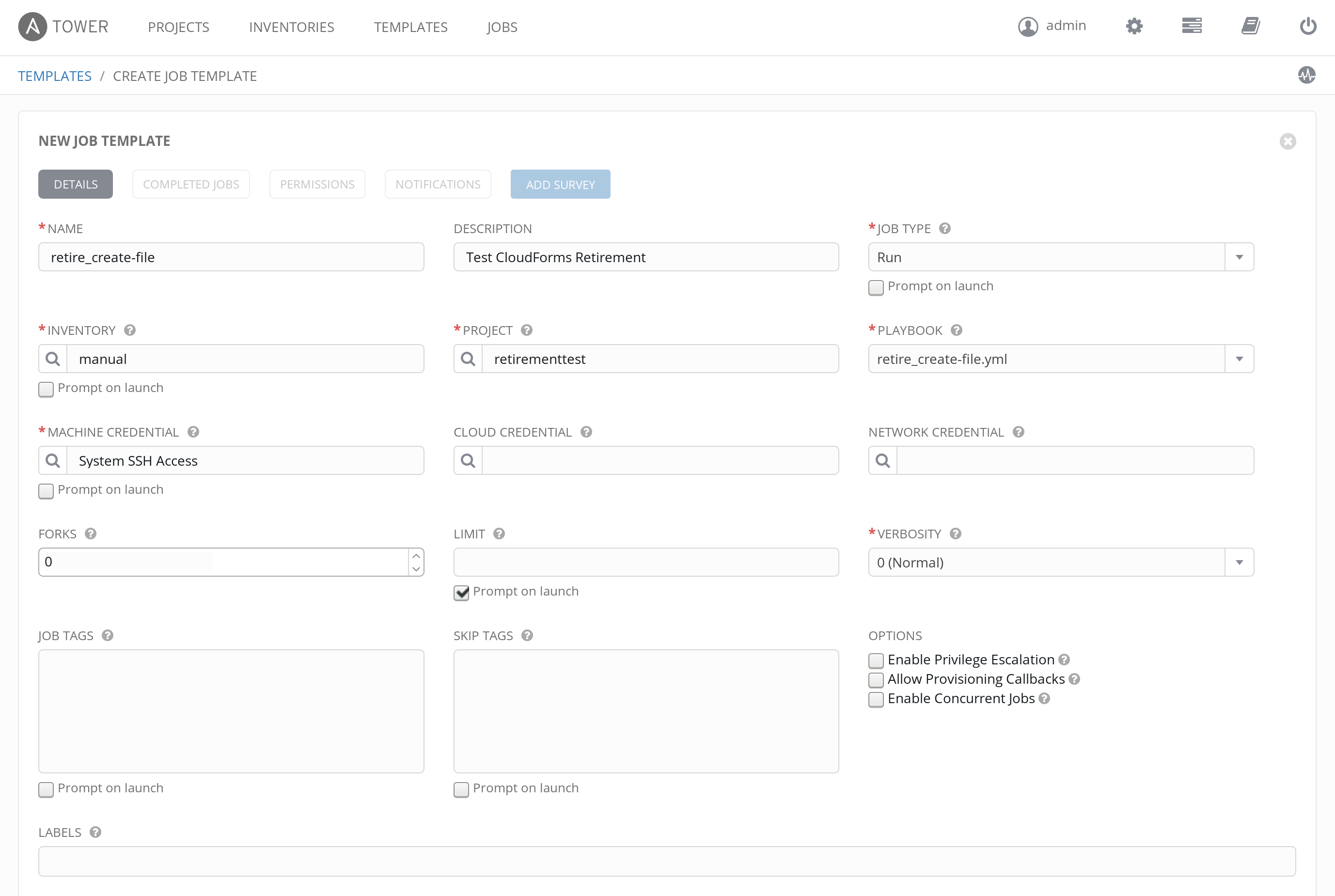
Task: Open the Inventories menu
Action: [x=291, y=27]
